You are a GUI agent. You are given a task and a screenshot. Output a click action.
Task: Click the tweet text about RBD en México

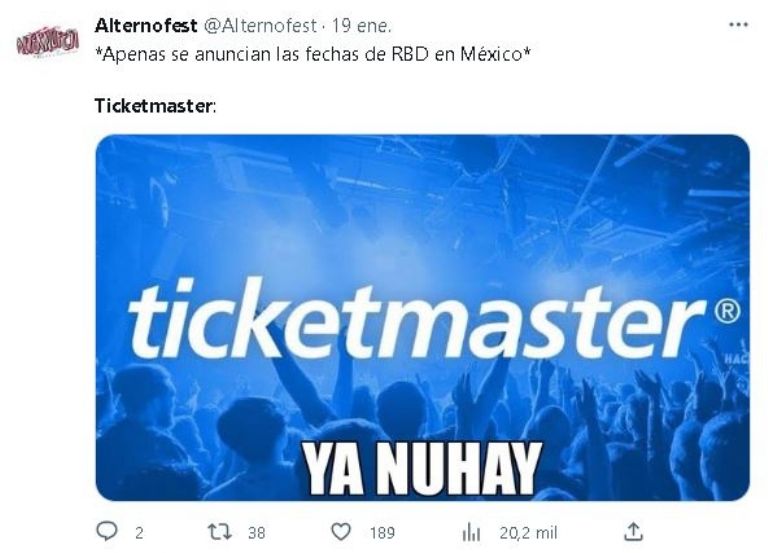point(312,54)
